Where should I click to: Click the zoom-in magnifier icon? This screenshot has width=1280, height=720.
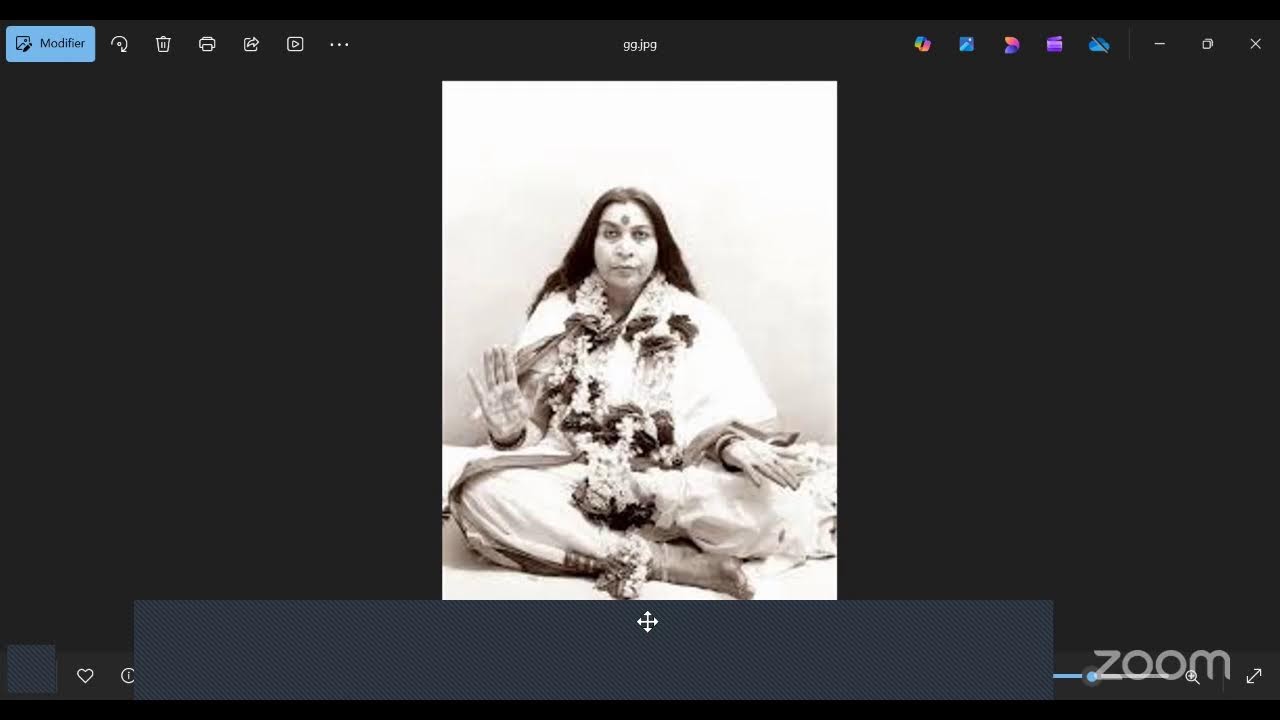[x=1192, y=677]
